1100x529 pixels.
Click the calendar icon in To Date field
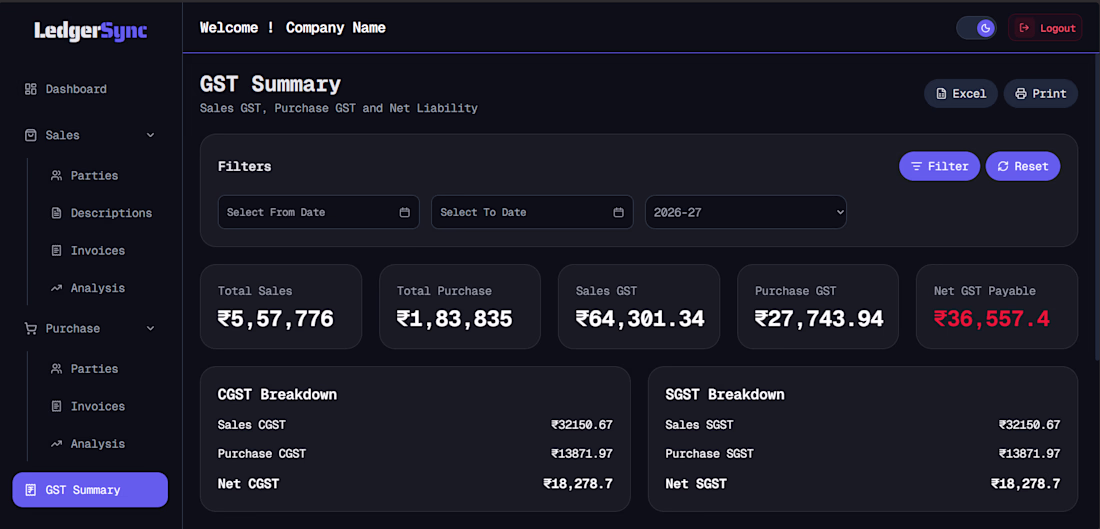[618, 213]
